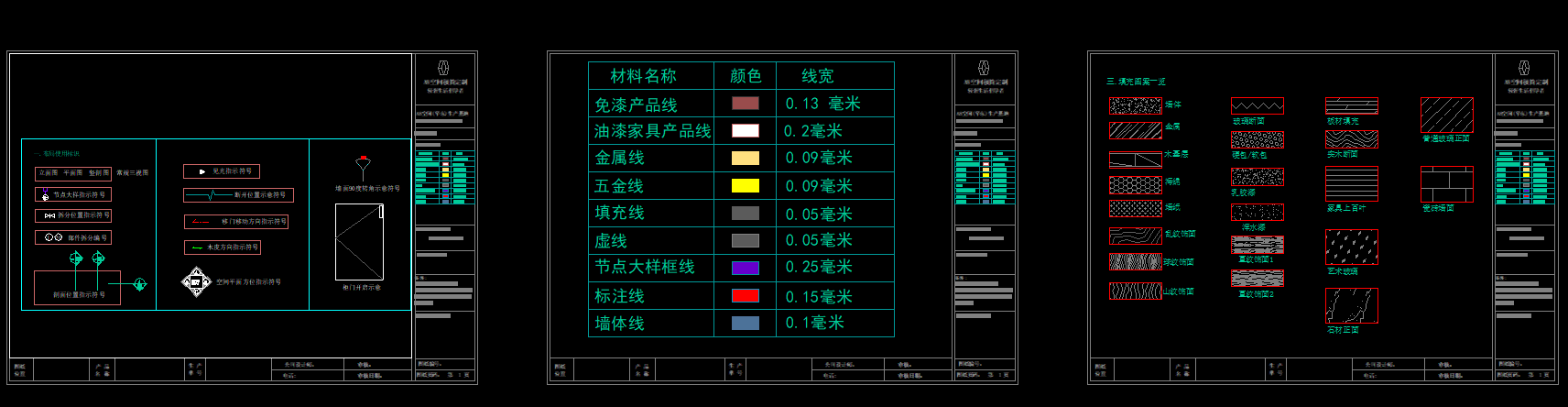Click the company logo on the middle sheet
1568x407 pixels.
[x=983, y=68]
